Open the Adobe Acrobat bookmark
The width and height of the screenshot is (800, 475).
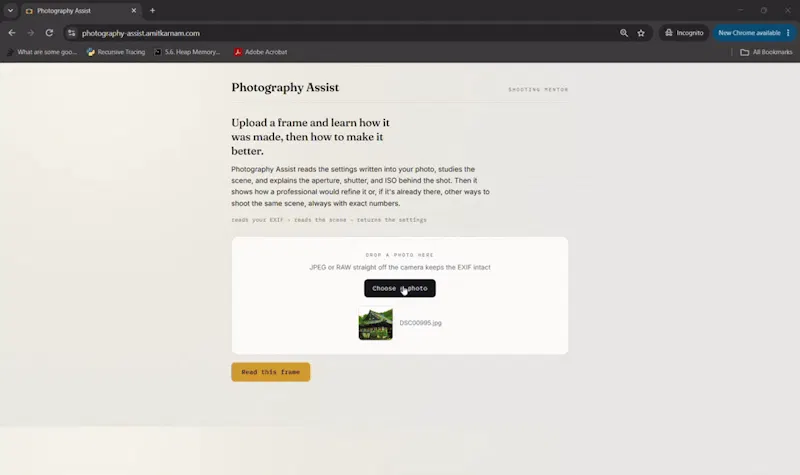[261, 52]
